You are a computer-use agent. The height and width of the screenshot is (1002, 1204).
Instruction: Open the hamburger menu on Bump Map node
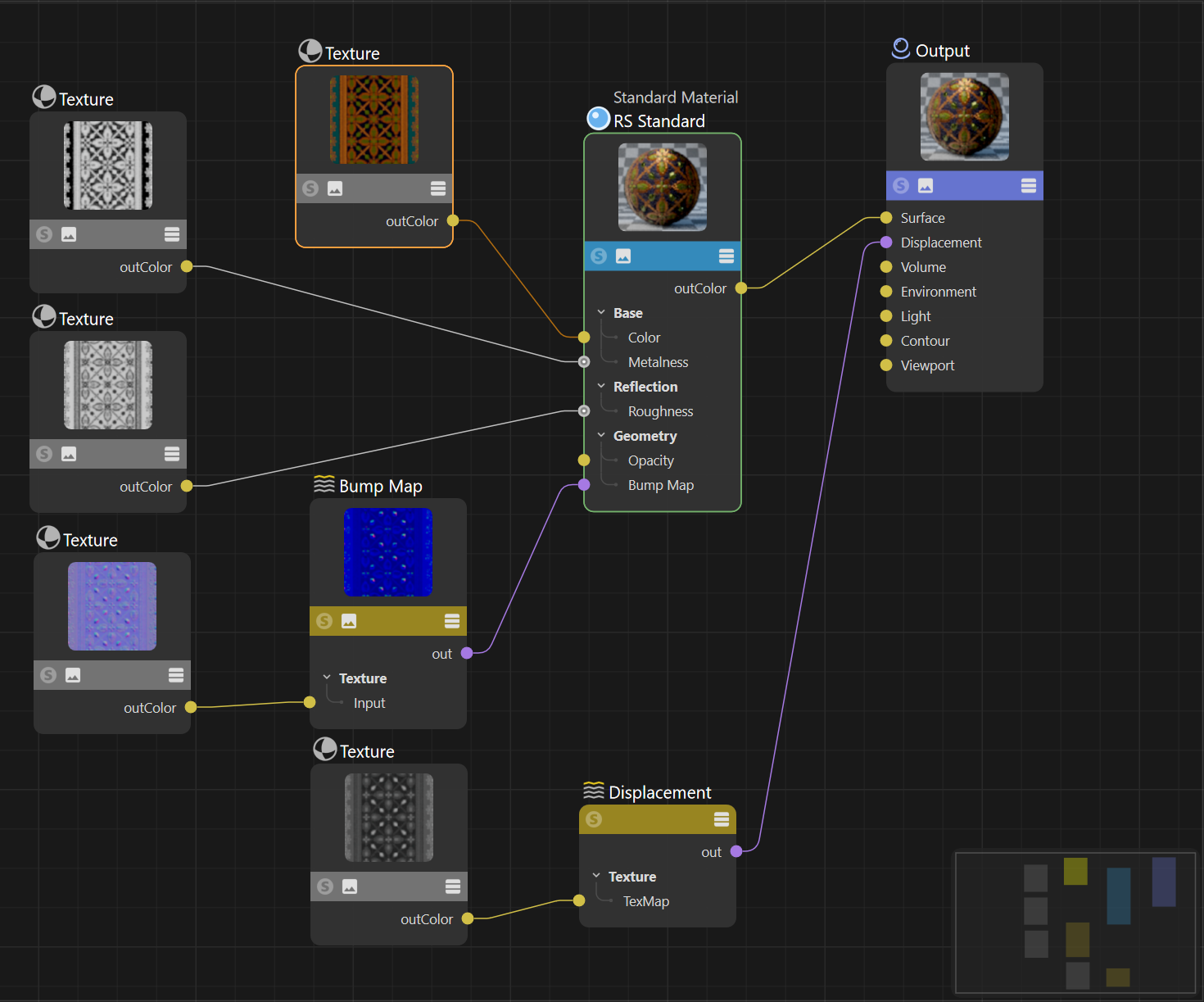click(x=452, y=621)
